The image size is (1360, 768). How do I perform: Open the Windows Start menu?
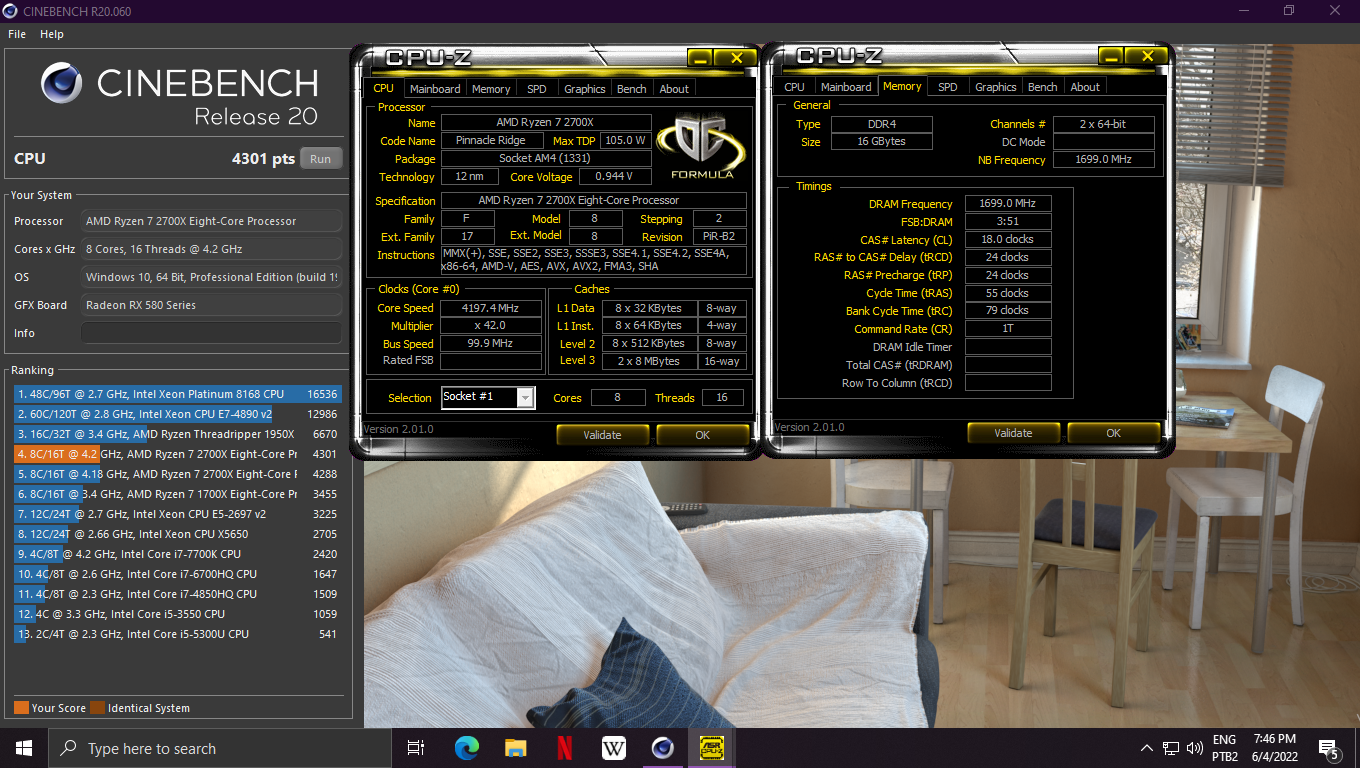click(24, 748)
